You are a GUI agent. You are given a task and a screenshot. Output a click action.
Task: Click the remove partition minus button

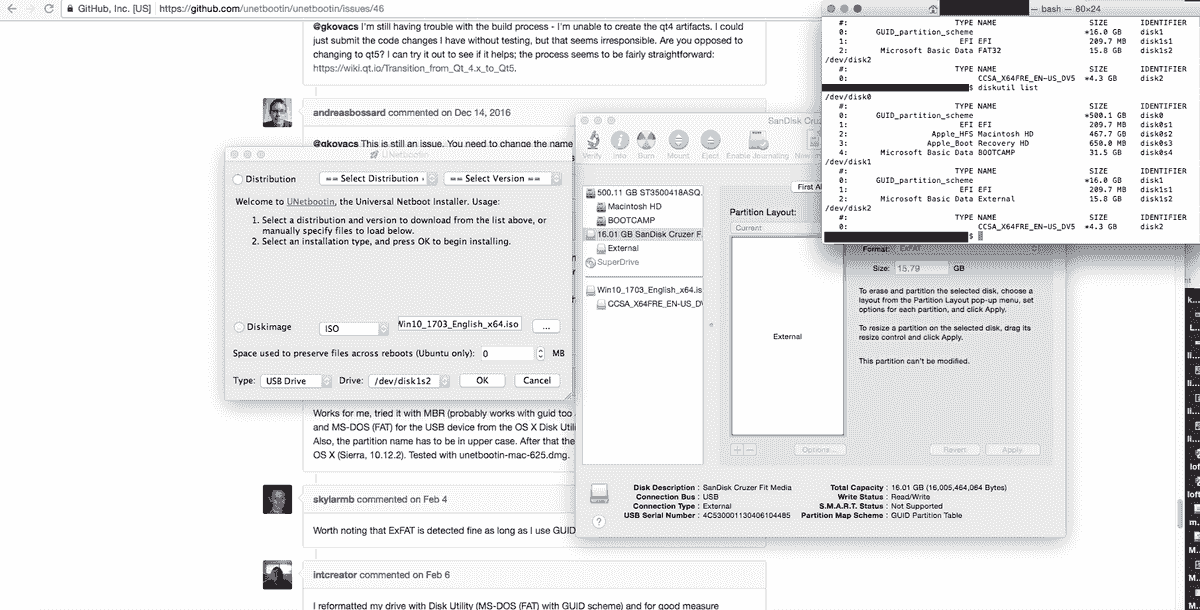point(748,449)
